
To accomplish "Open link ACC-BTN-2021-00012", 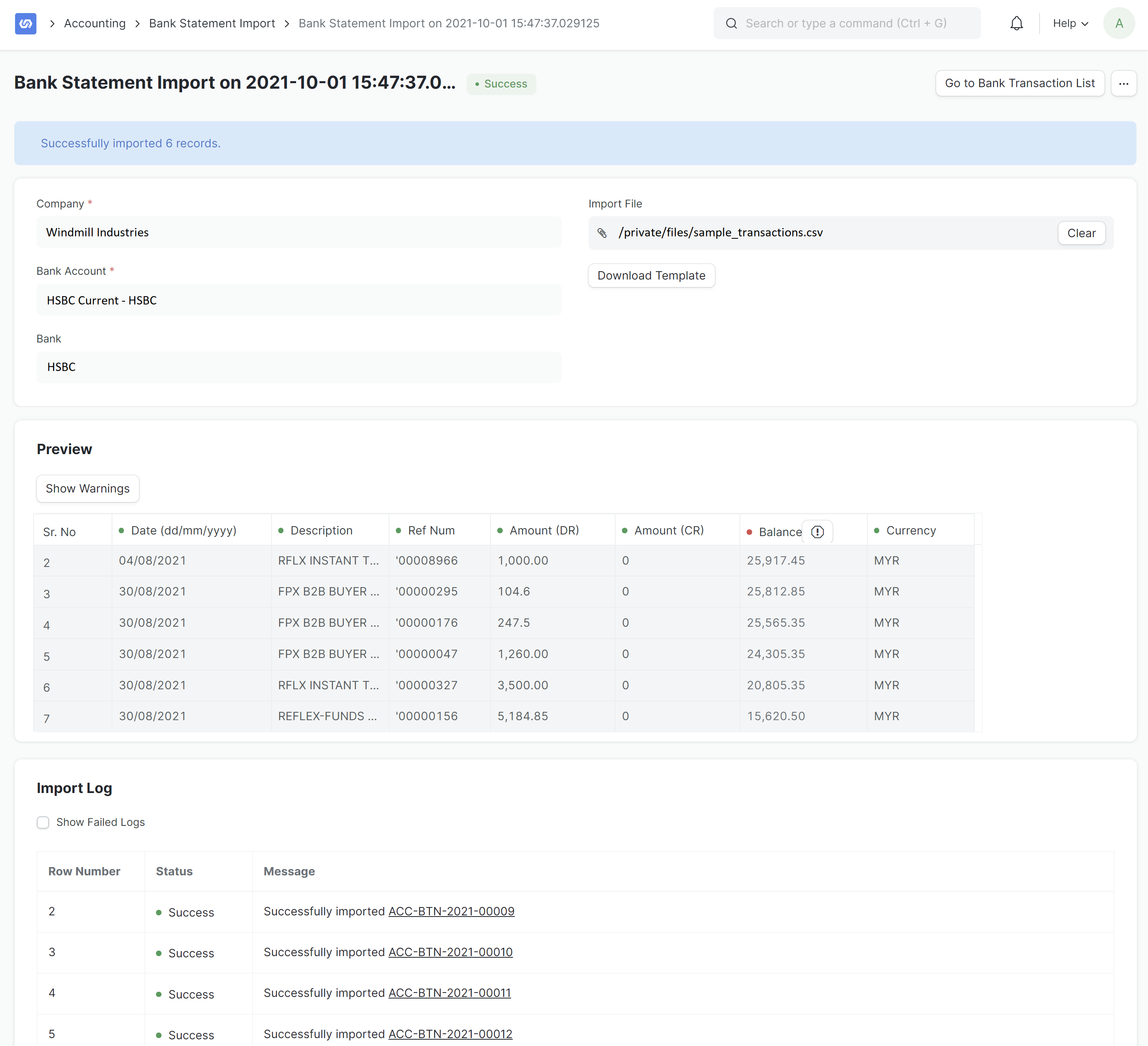I will (x=450, y=1034).
